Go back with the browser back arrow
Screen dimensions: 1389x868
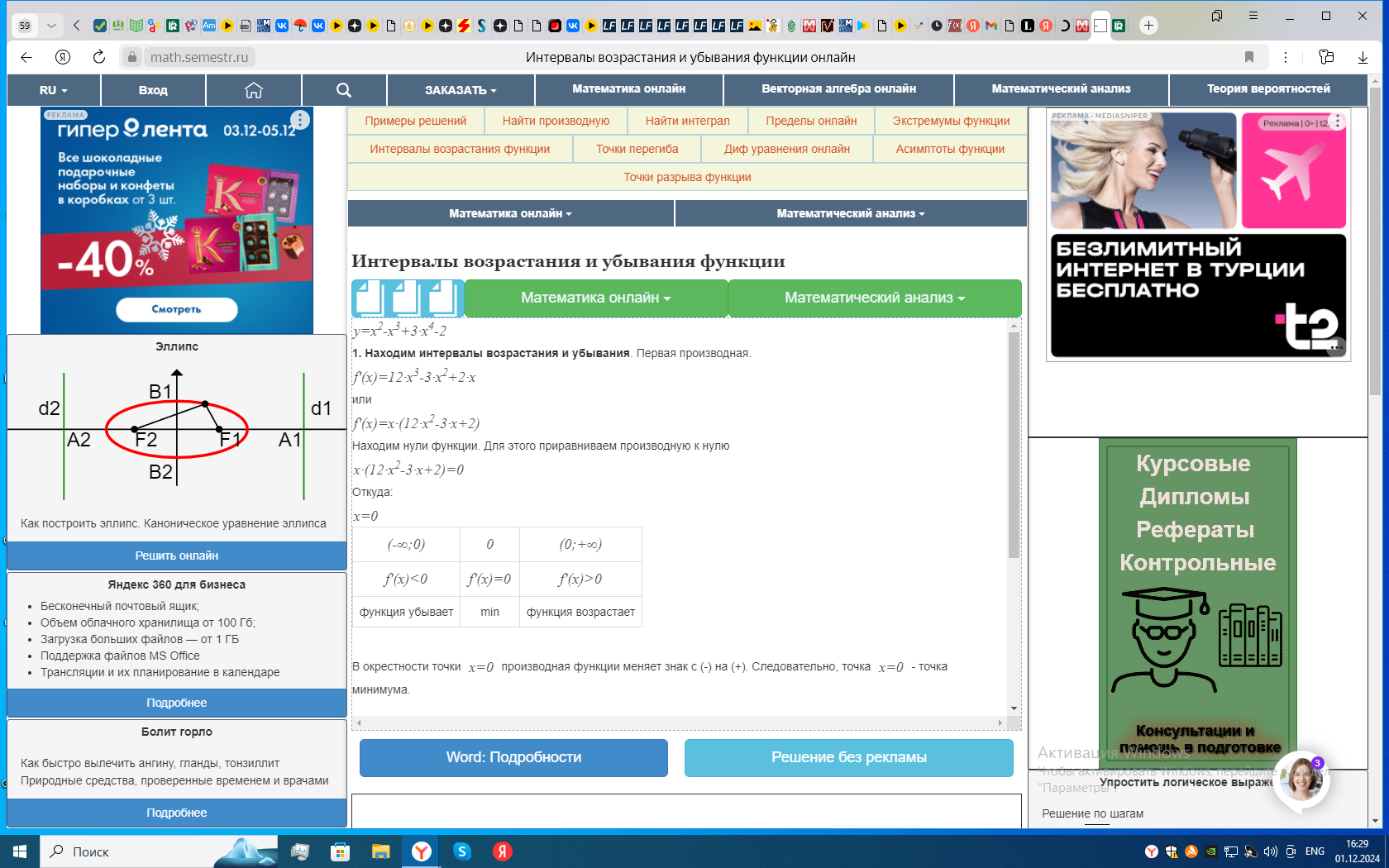pyautogui.click(x=26, y=57)
